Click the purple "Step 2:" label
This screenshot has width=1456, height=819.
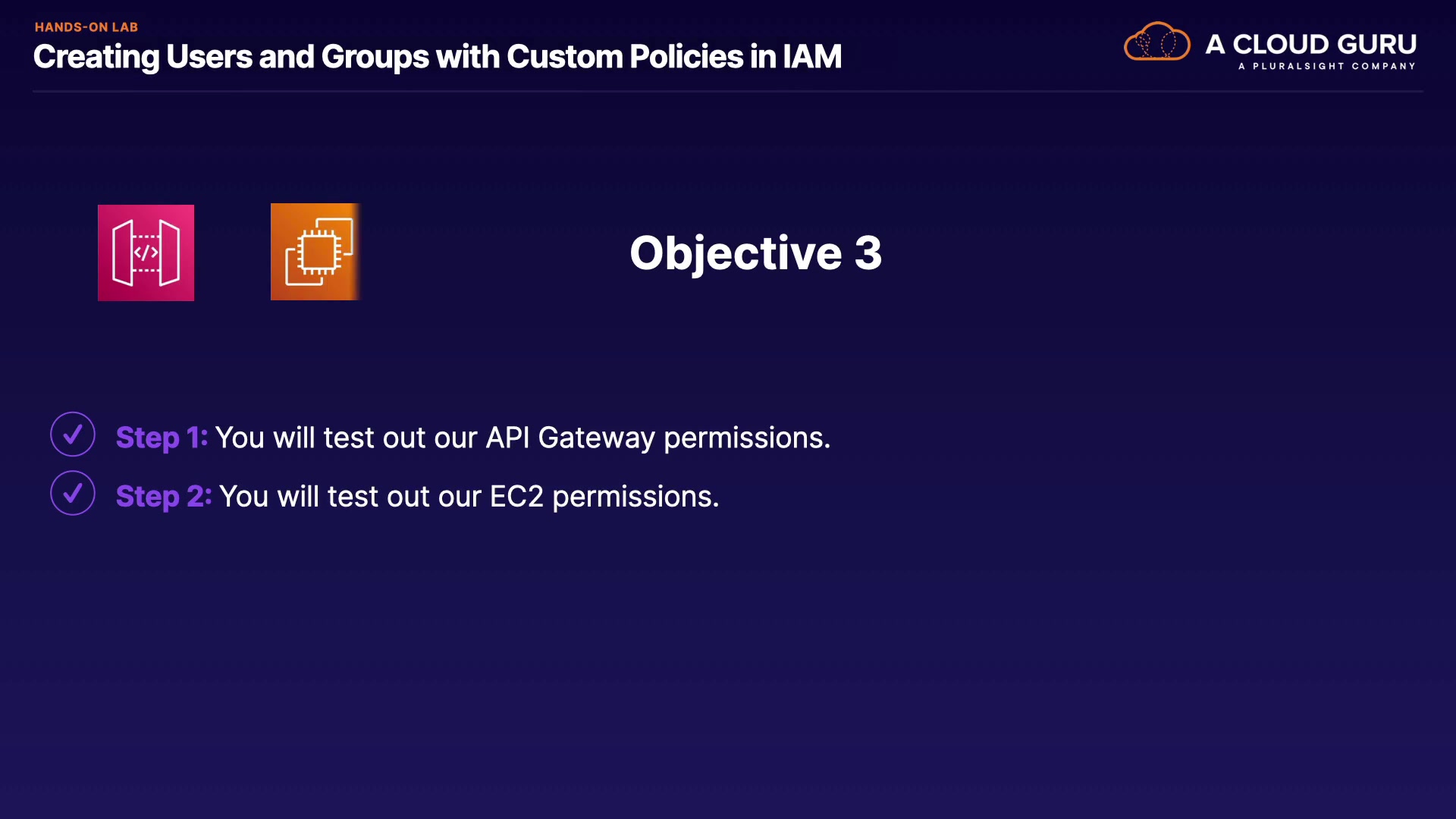tap(164, 497)
